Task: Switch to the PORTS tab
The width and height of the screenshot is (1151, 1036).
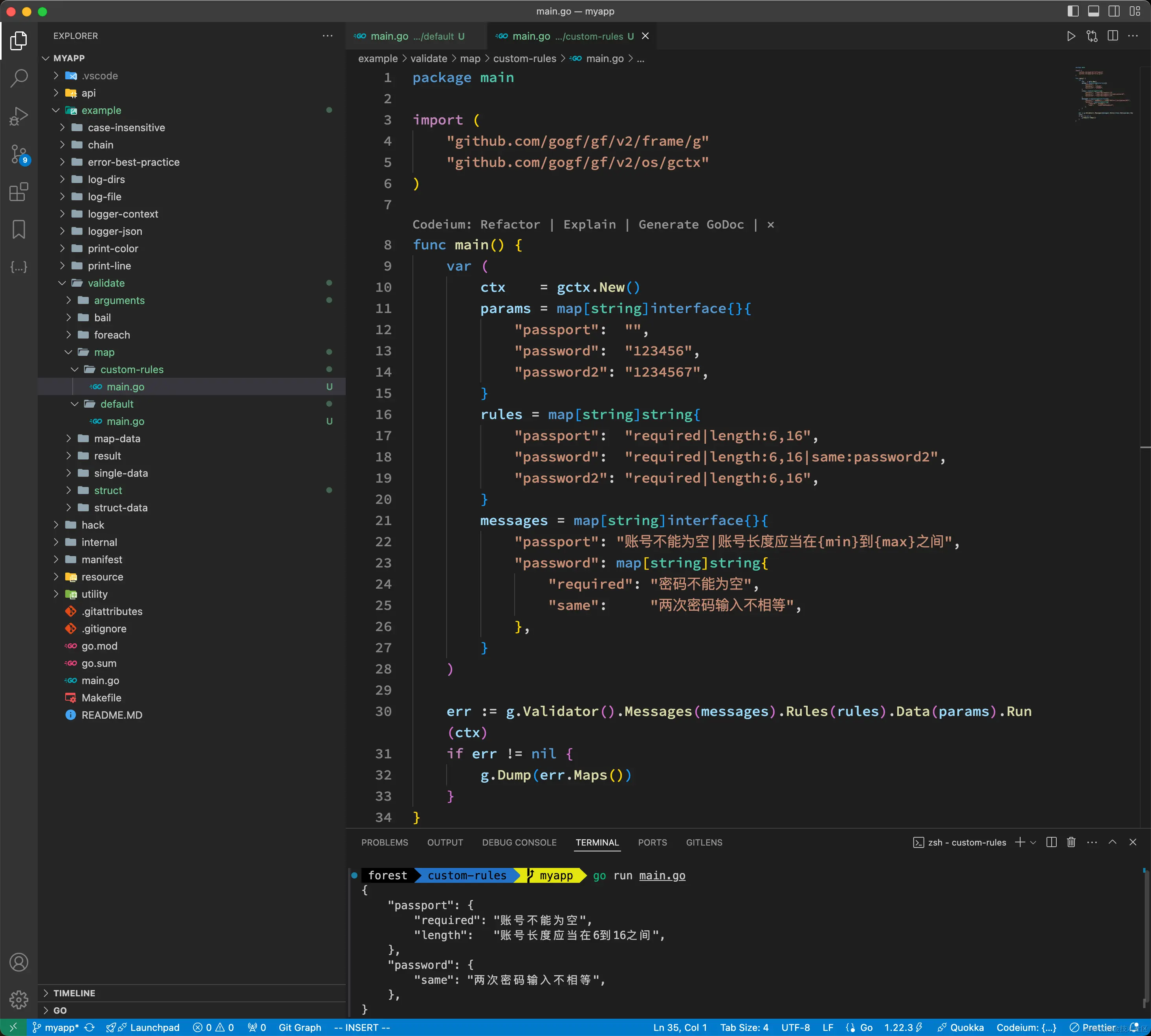Action: pyautogui.click(x=652, y=842)
